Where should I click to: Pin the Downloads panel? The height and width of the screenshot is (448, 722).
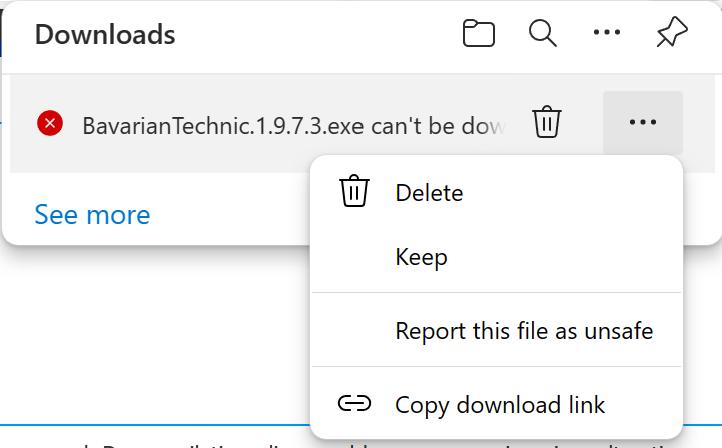672,32
